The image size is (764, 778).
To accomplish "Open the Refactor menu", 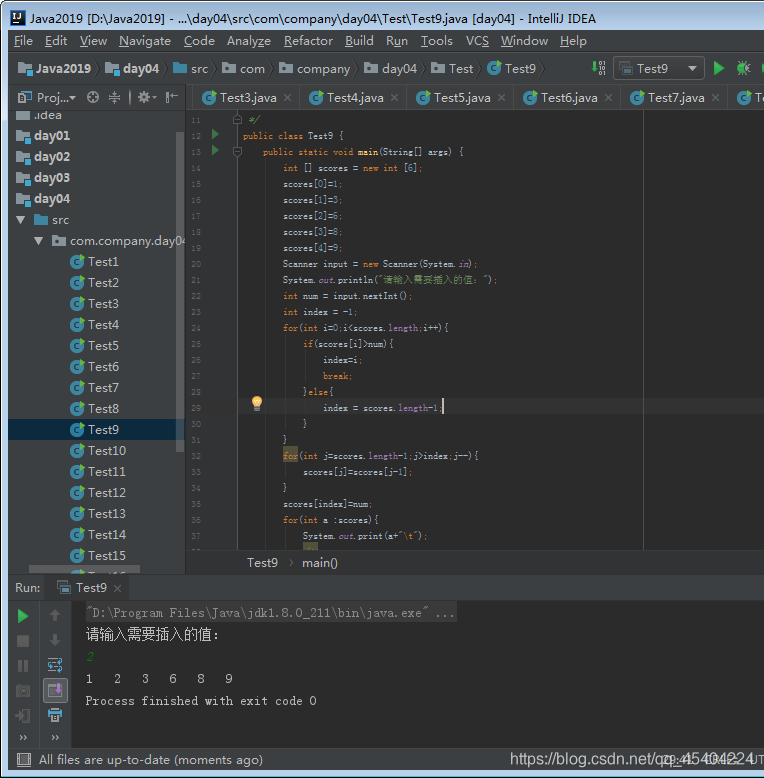I will click(x=308, y=41).
